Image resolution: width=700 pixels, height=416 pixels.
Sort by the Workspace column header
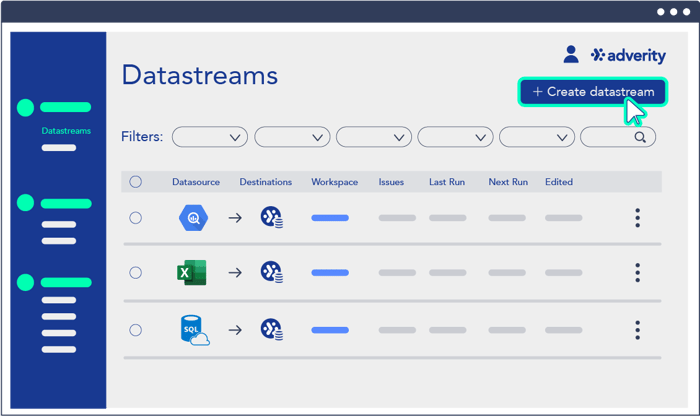coord(334,182)
